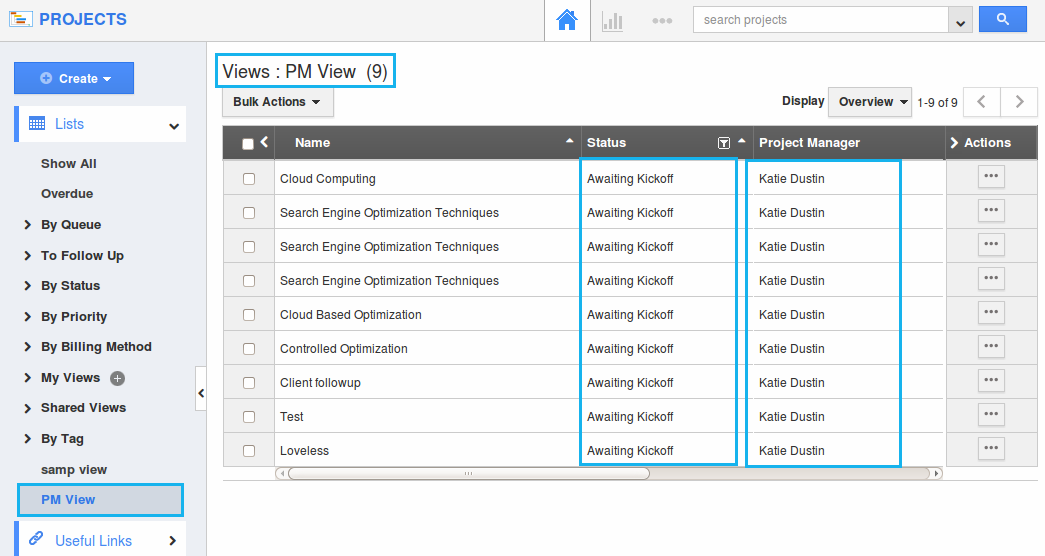Open the Display Overview dropdown
Viewport: 1045px width, 556px height.
point(870,102)
